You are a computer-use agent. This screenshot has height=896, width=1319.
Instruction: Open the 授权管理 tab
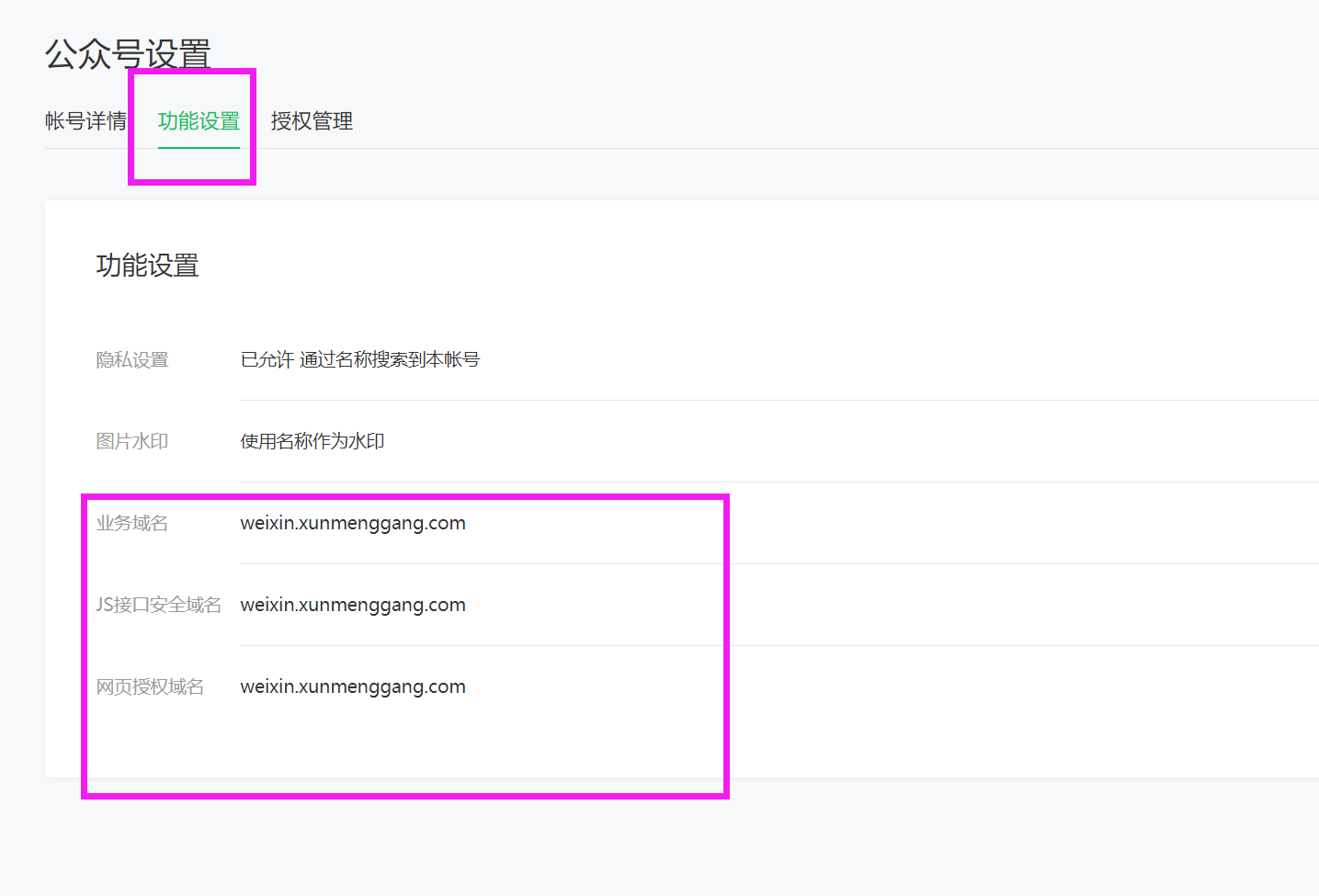pos(312,121)
